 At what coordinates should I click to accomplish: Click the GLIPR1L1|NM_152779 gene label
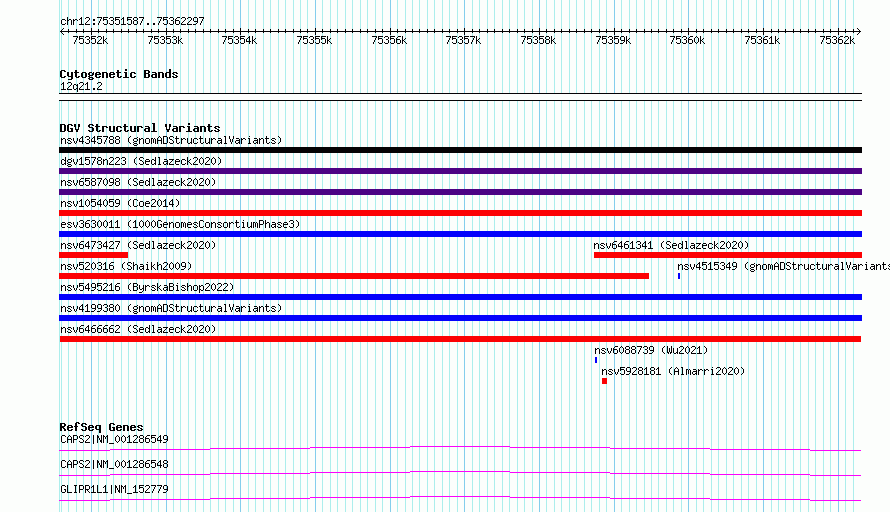[114, 489]
